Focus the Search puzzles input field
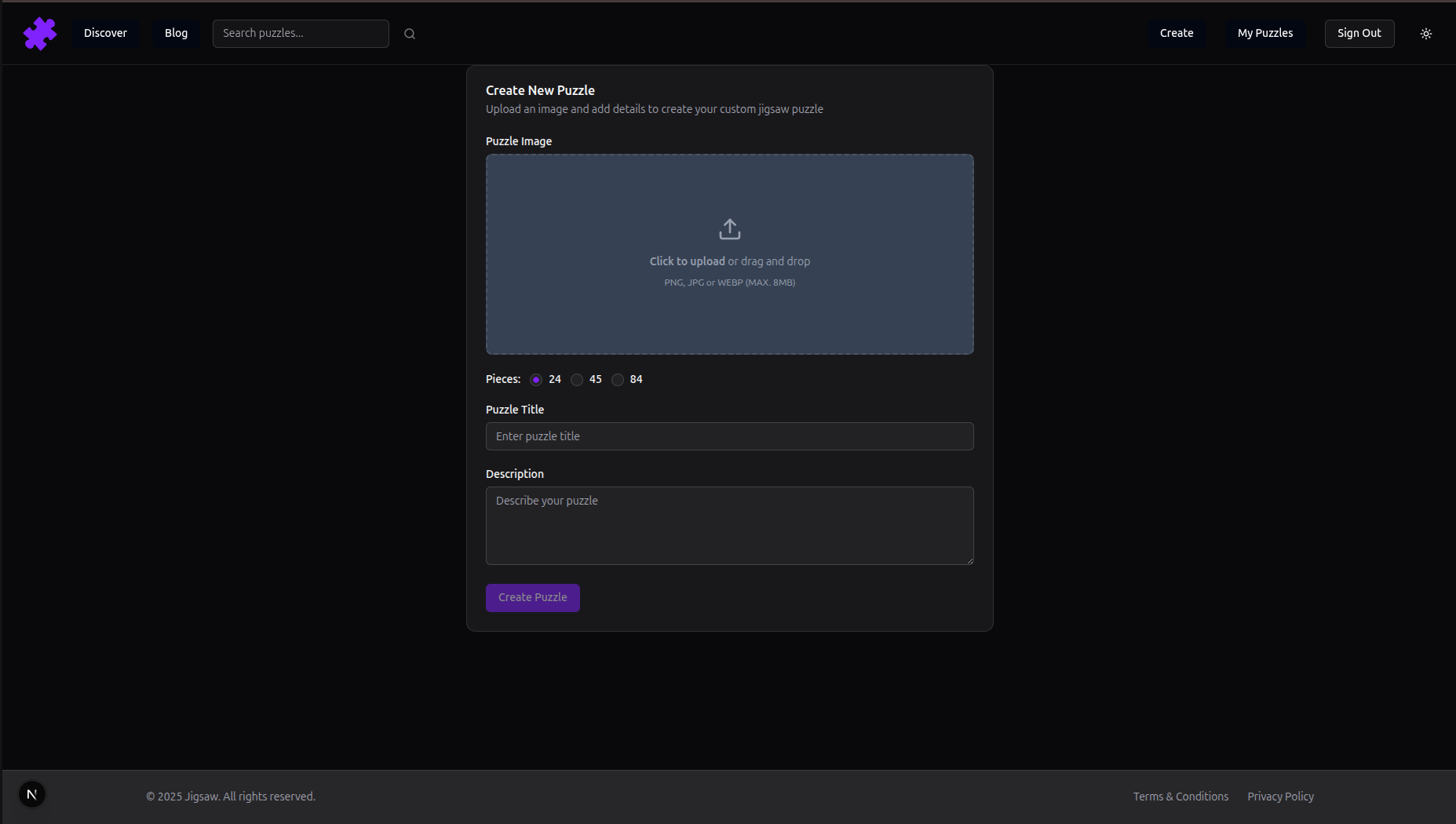The width and height of the screenshot is (1456, 824). pyautogui.click(x=301, y=34)
